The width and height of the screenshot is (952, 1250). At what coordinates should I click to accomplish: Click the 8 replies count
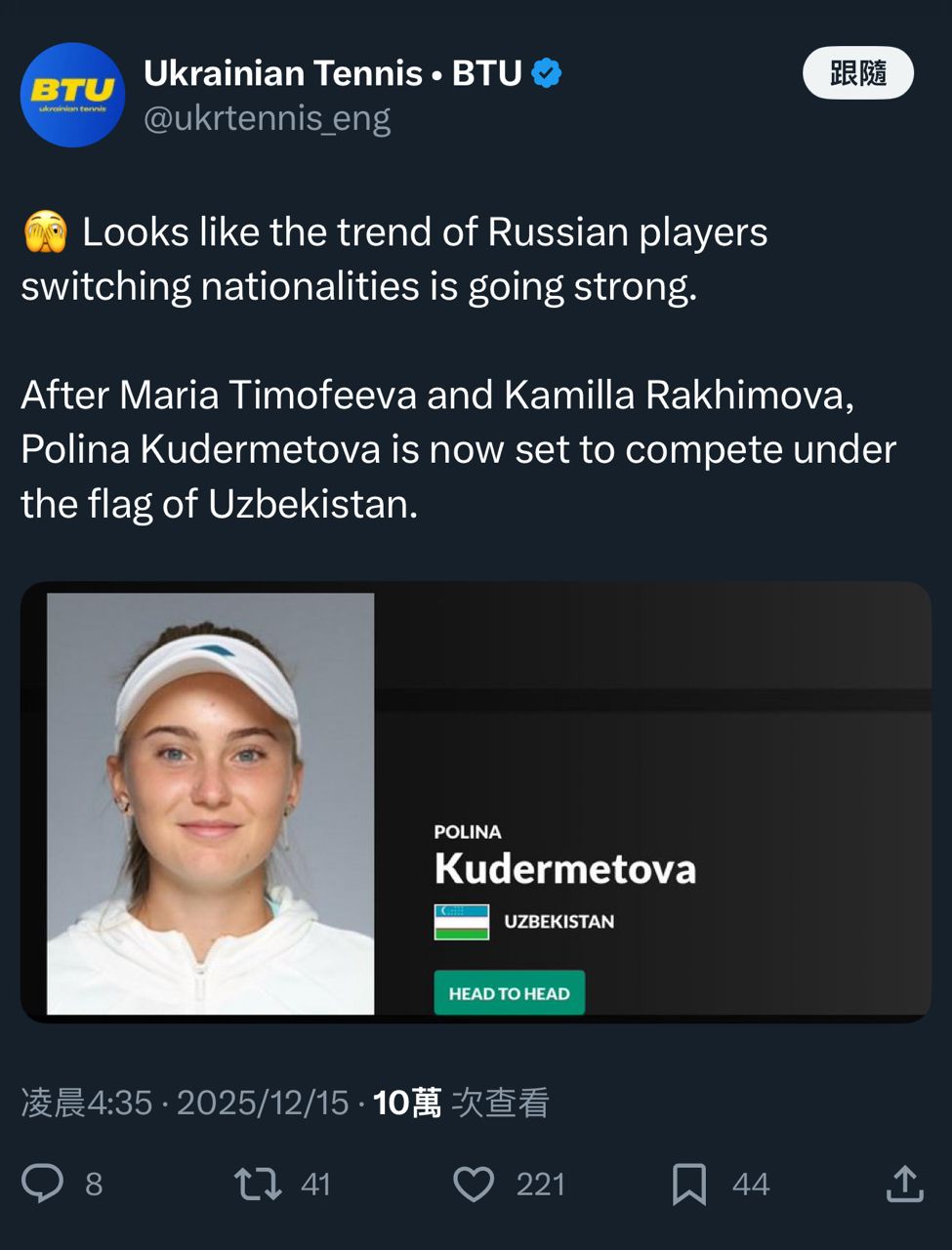(x=94, y=1185)
